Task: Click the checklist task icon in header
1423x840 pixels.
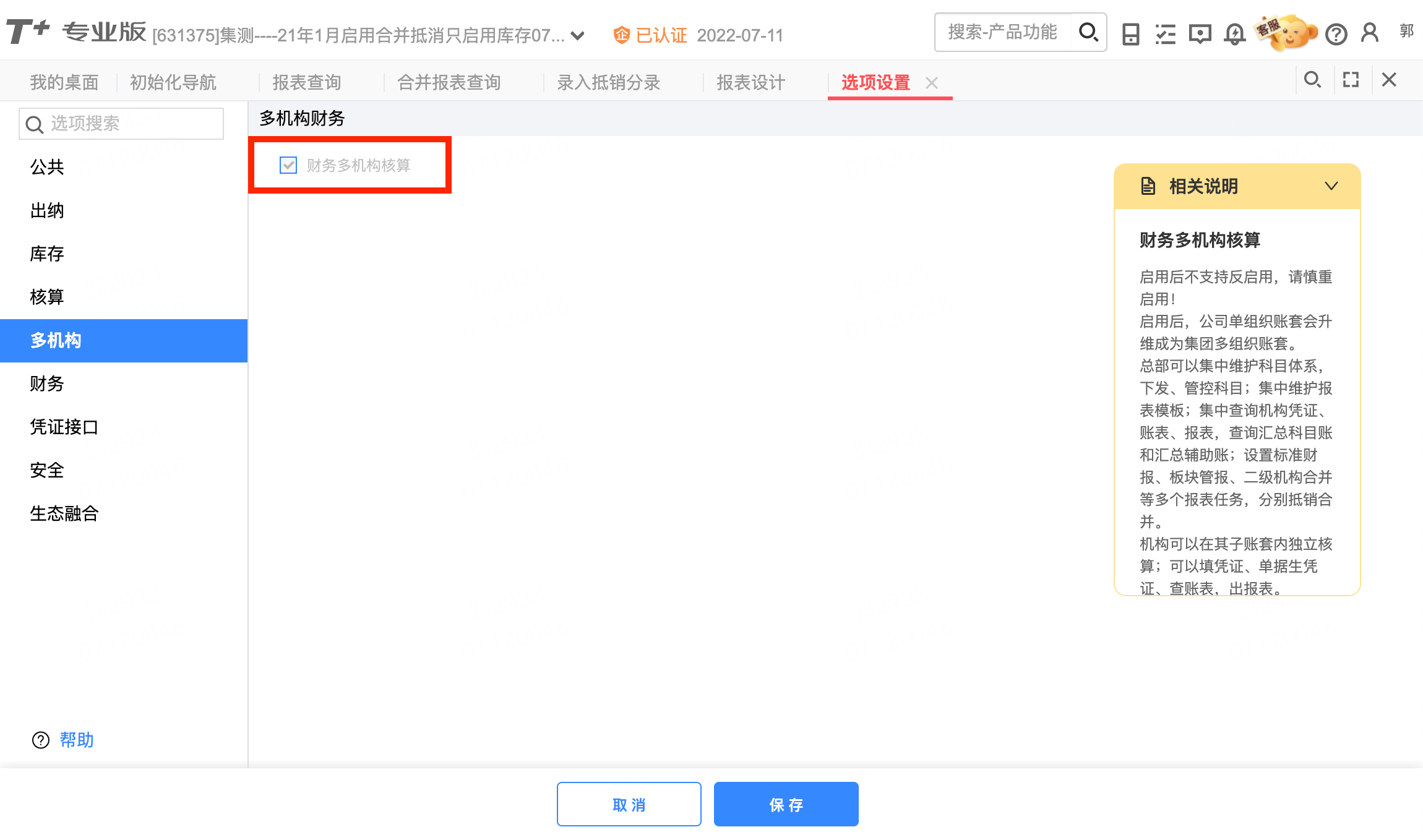Action: (x=1165, y=34)
